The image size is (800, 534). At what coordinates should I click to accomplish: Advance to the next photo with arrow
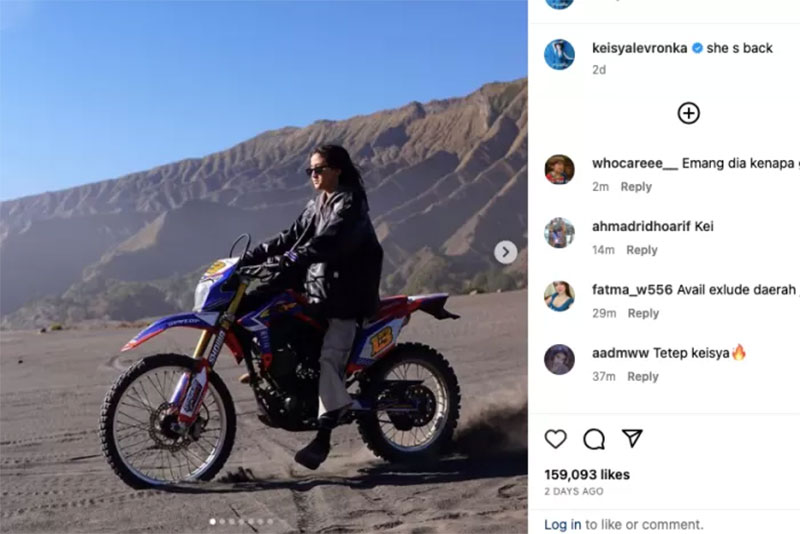click(x=506, y=252)
